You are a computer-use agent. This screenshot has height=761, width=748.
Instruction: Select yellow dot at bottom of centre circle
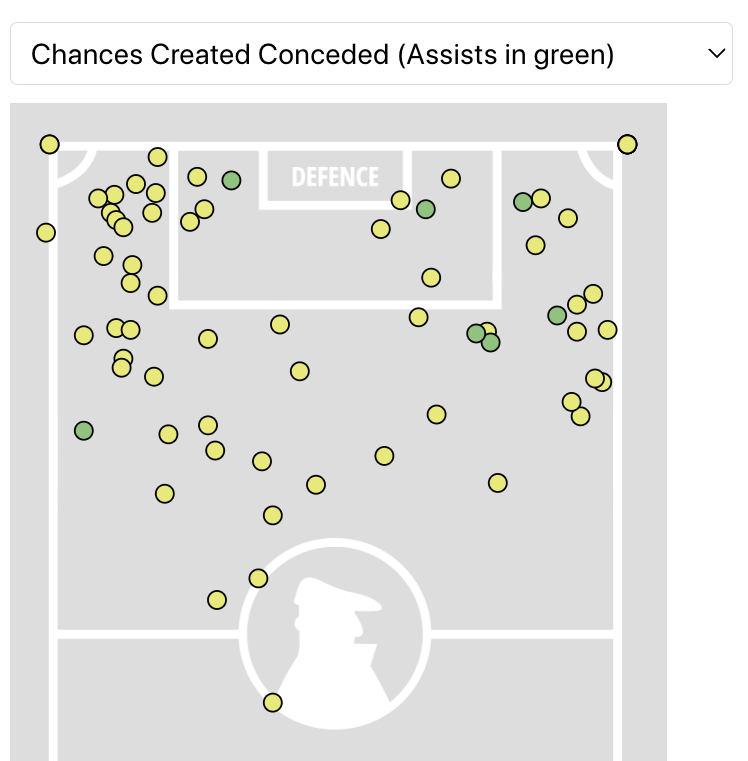pos(273,703)
